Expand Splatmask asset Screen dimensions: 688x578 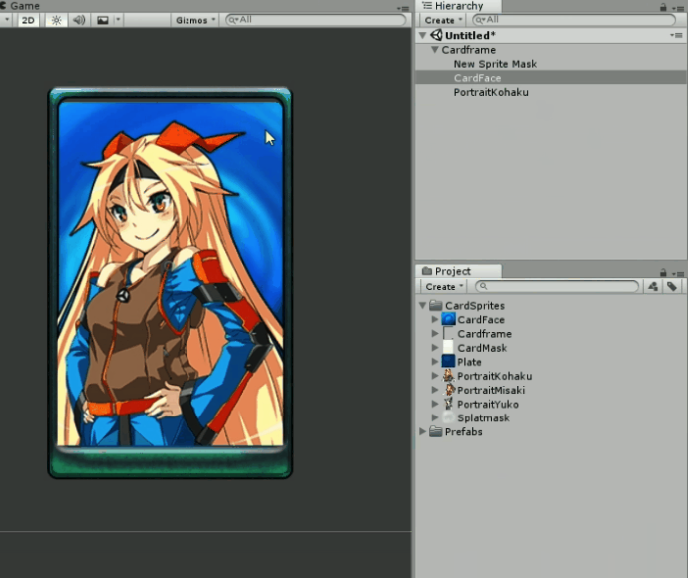point(435,417)
